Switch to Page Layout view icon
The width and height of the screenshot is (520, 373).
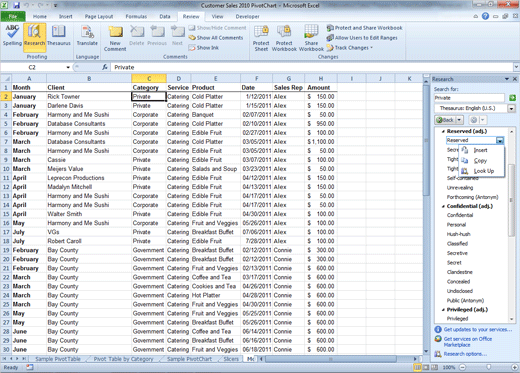[x=426, y=367]
